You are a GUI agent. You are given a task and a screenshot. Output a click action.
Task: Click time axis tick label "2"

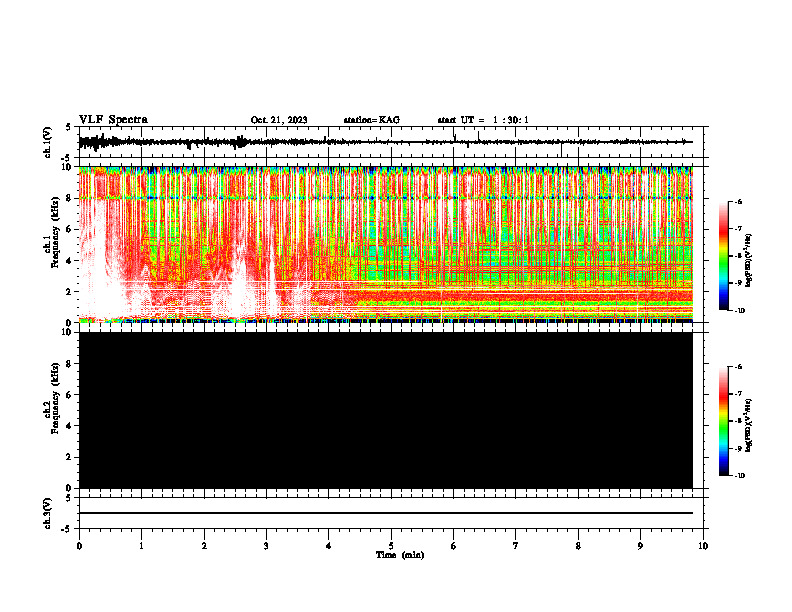click(204, 546)
